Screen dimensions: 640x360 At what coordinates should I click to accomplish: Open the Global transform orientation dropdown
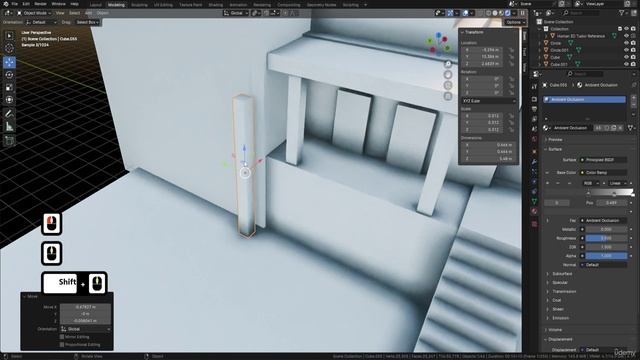click(x=236, y=13)
